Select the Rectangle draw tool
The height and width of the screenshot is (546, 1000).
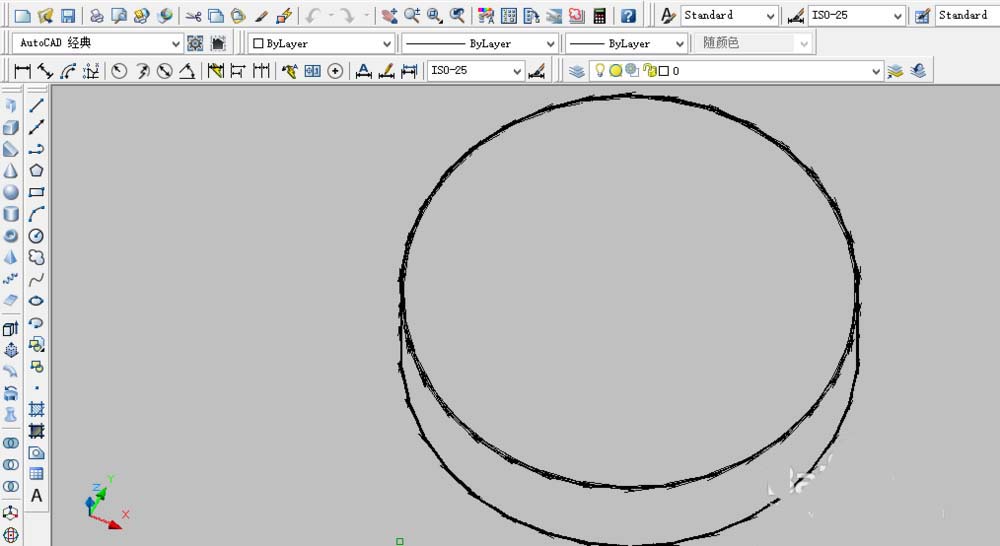36,192
